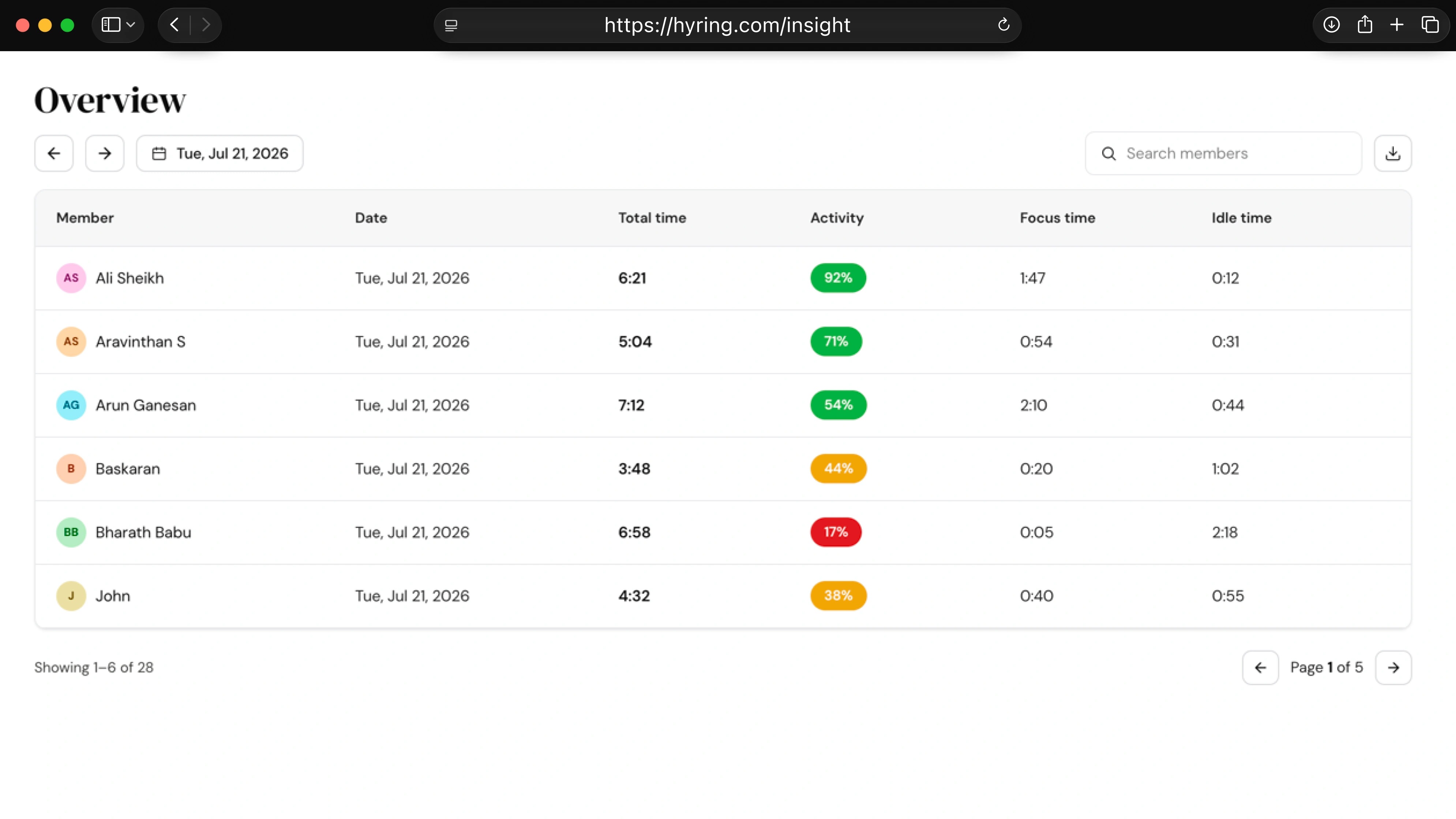Open Aravinthan S member row
The height and width of the screenshot is (819, 1456).
click(x=723, y=342)
